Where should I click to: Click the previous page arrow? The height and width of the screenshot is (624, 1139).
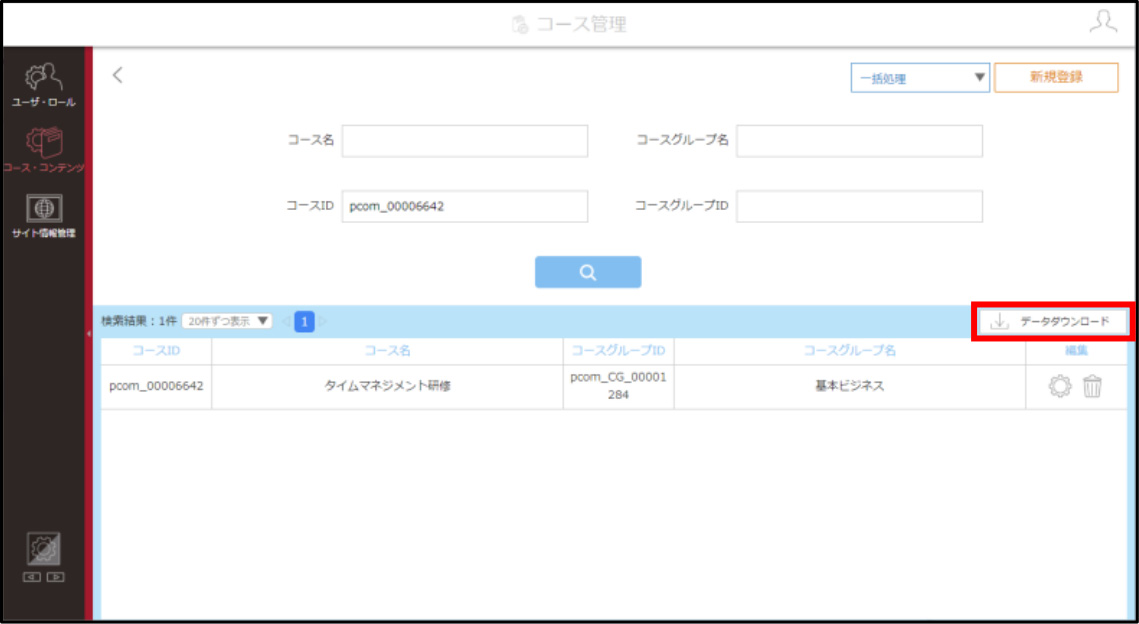point(285,321)
